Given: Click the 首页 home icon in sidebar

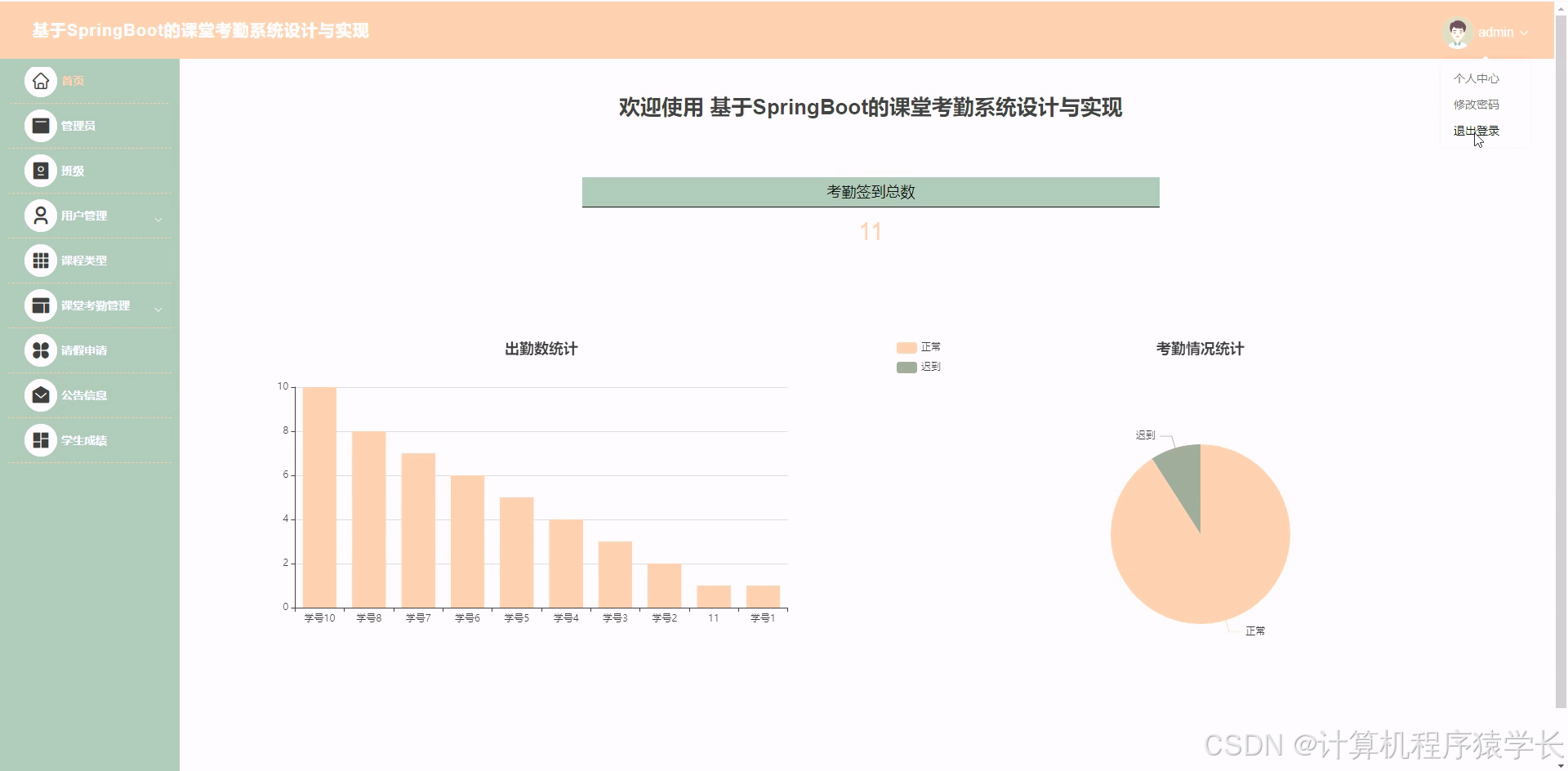Looking at the screenshot, I should (x=40, y=81).
